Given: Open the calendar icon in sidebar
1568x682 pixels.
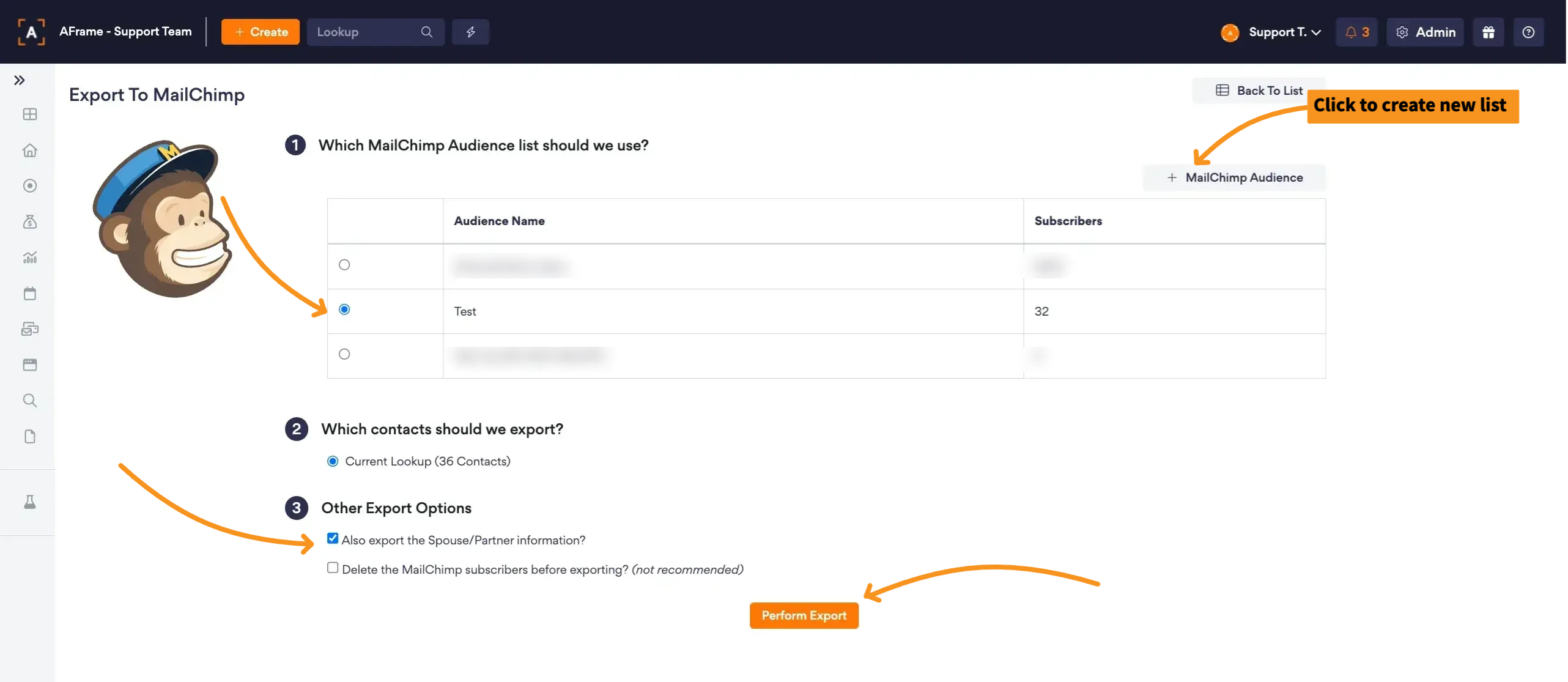Looking at the screenshot, I should coord(29,294).
